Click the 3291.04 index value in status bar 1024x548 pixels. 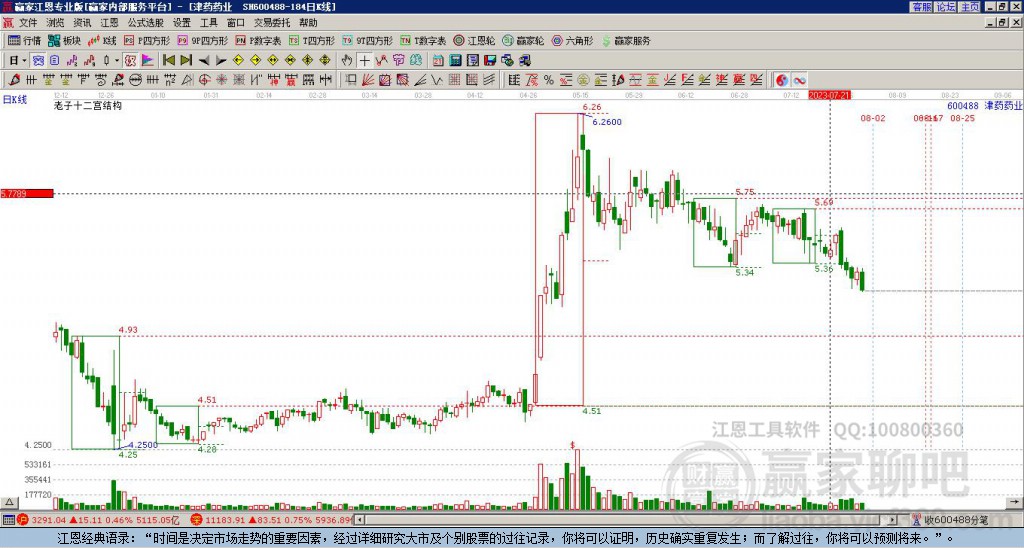tap(49, 520)
